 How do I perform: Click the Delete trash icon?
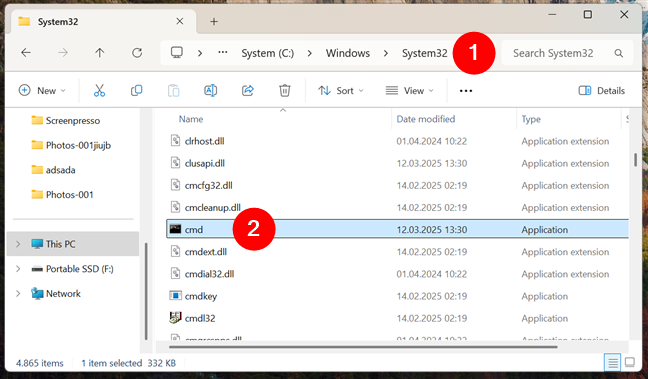(x=285, y=91)
